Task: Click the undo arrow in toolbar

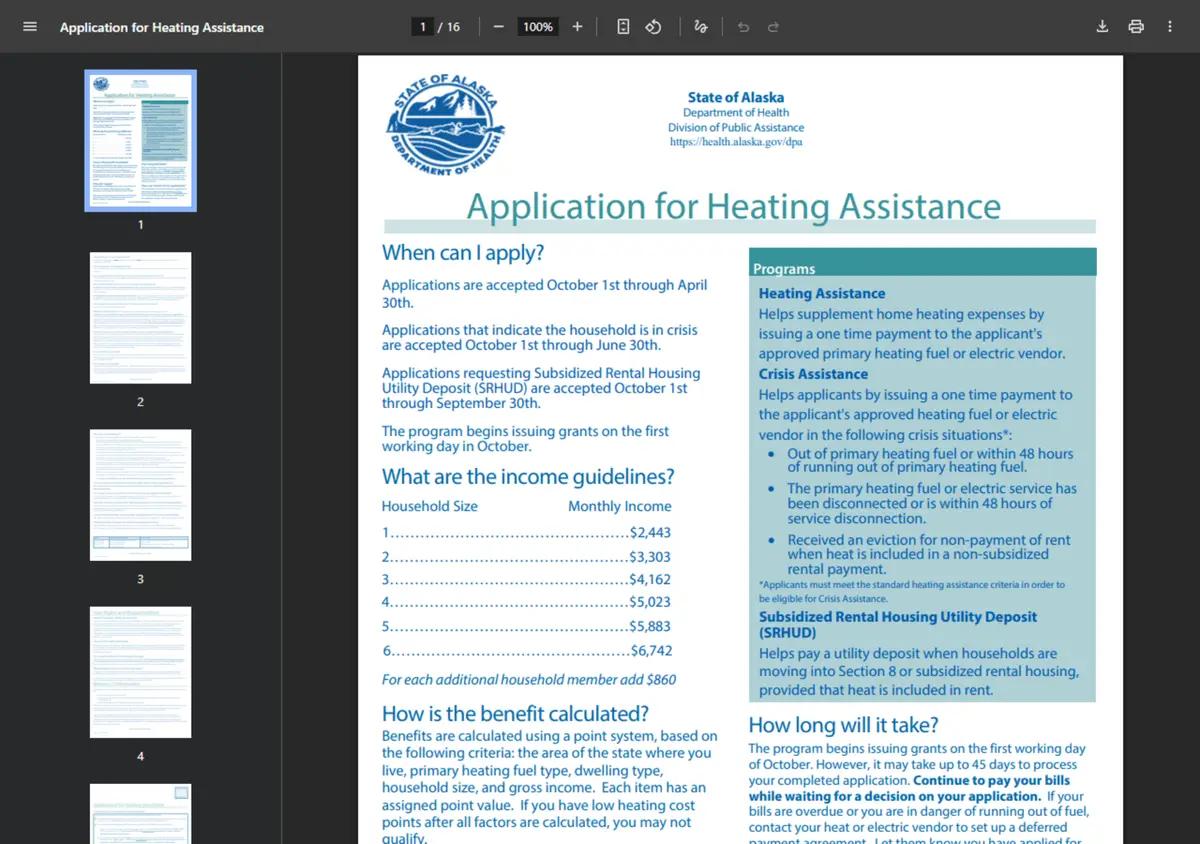Action: [x=743, y=27]
